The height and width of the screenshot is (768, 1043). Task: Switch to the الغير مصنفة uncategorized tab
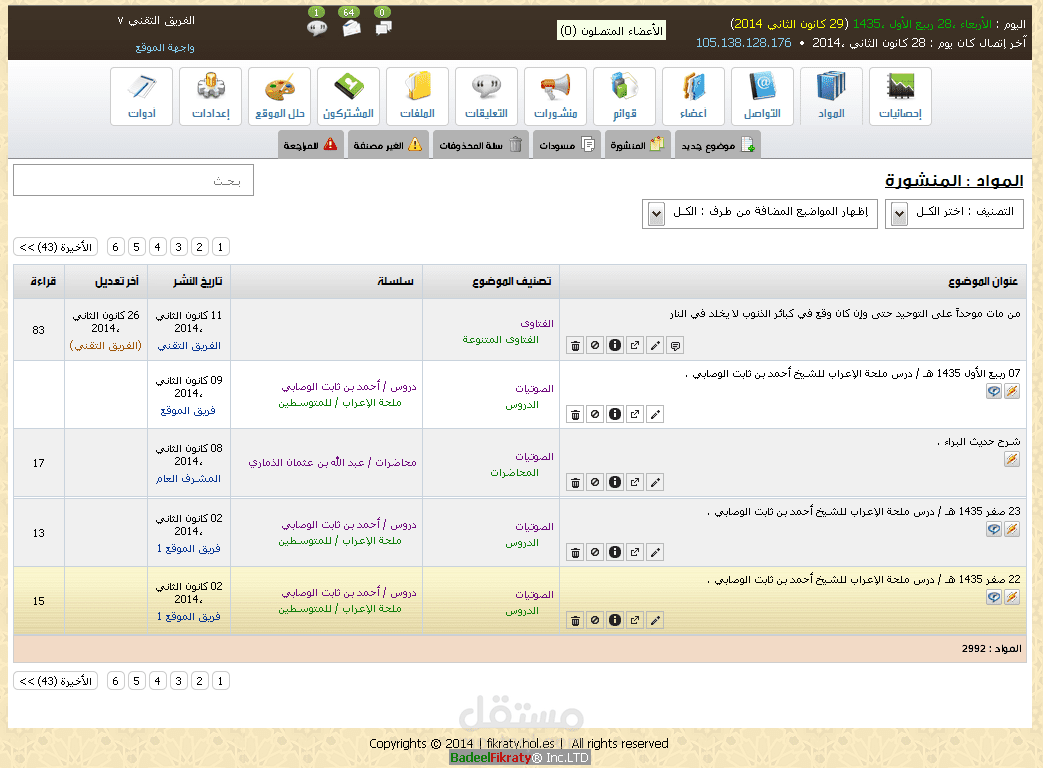(x=388, y=145)
